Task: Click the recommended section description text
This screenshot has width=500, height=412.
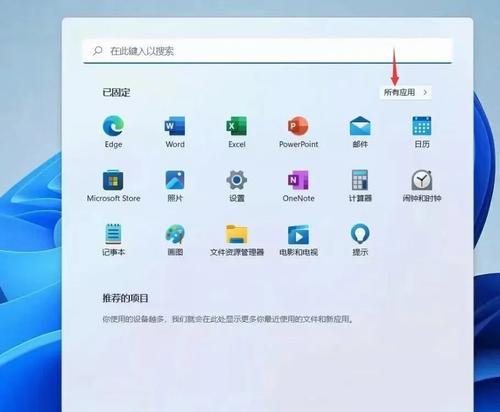Action: [x=228, y=319]
